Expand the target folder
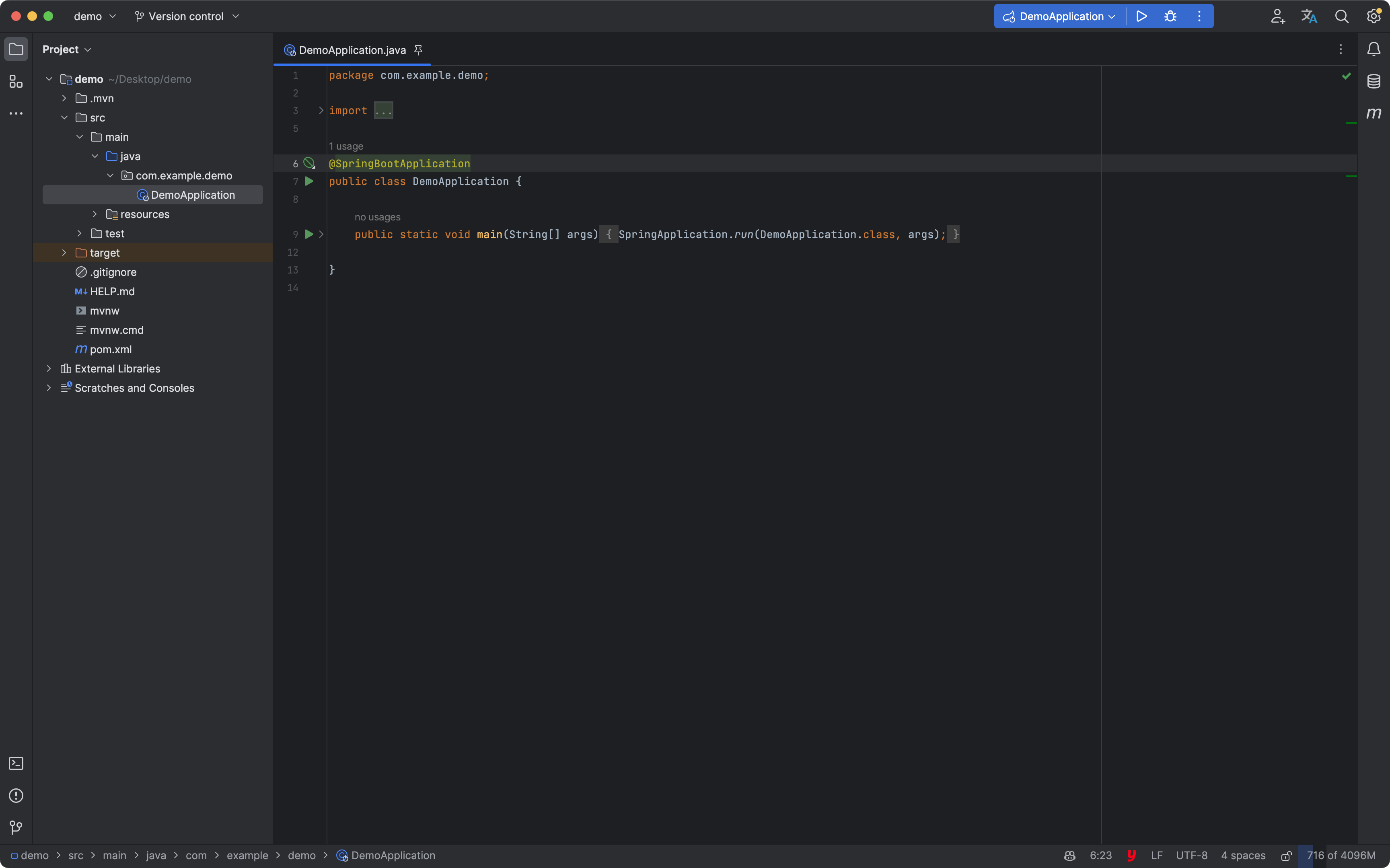The width and height of the screenshot is (1390, 868). coord(64,253)
